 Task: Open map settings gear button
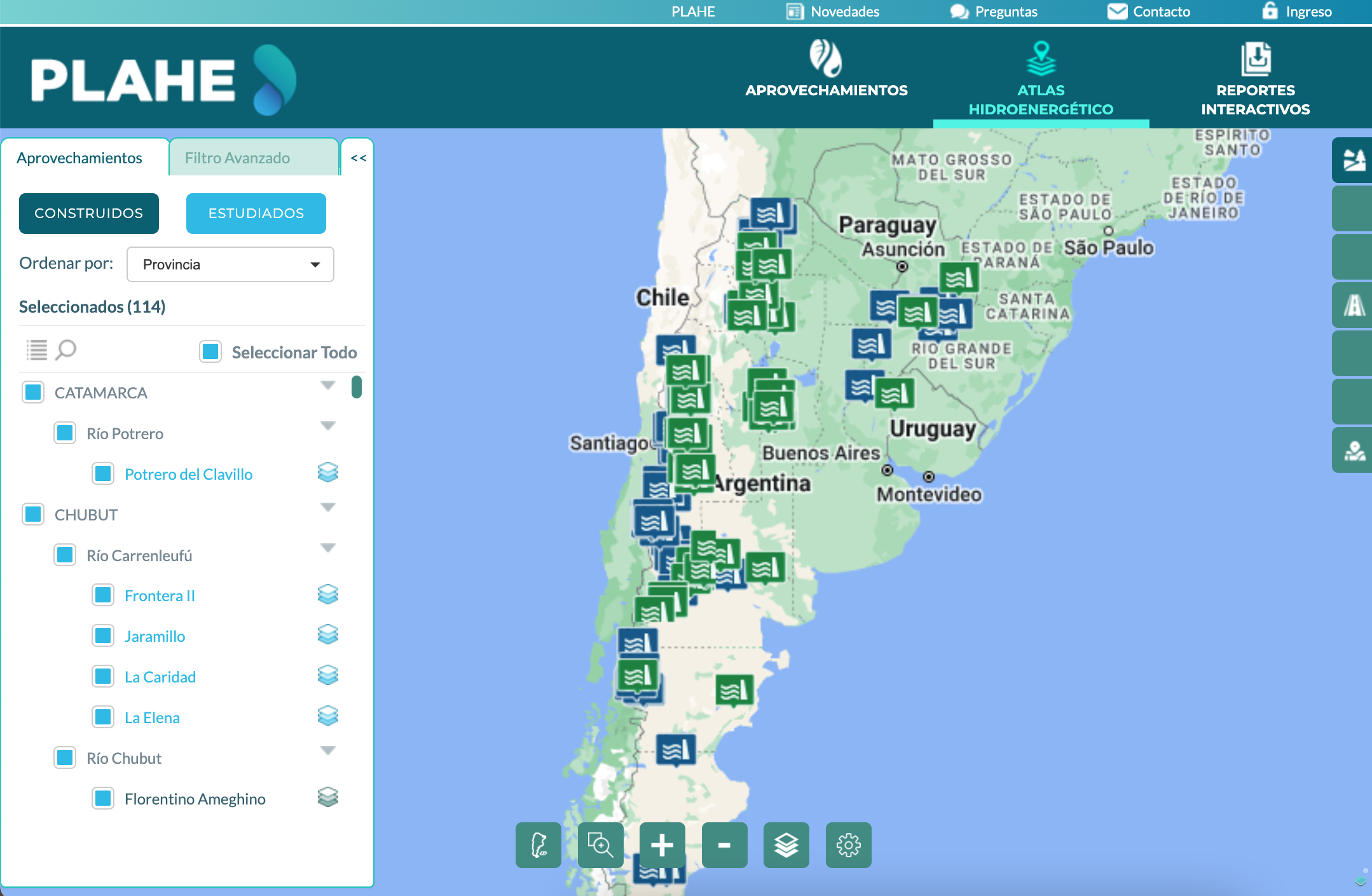[x=848, y=845]
